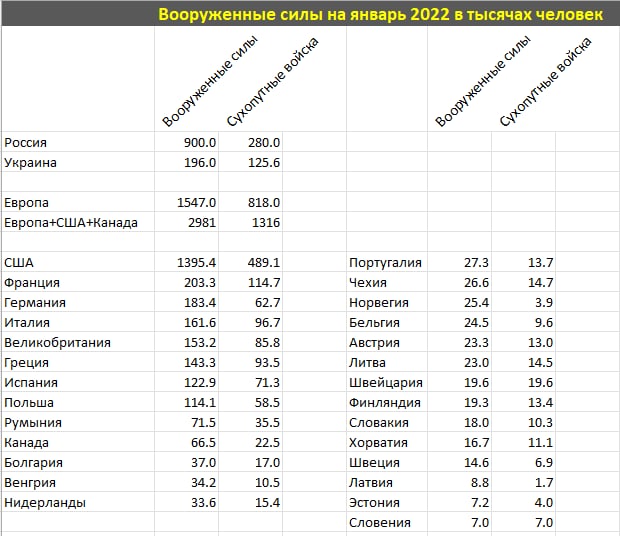Click the value 96.7 for Италия

pos(267,323)
